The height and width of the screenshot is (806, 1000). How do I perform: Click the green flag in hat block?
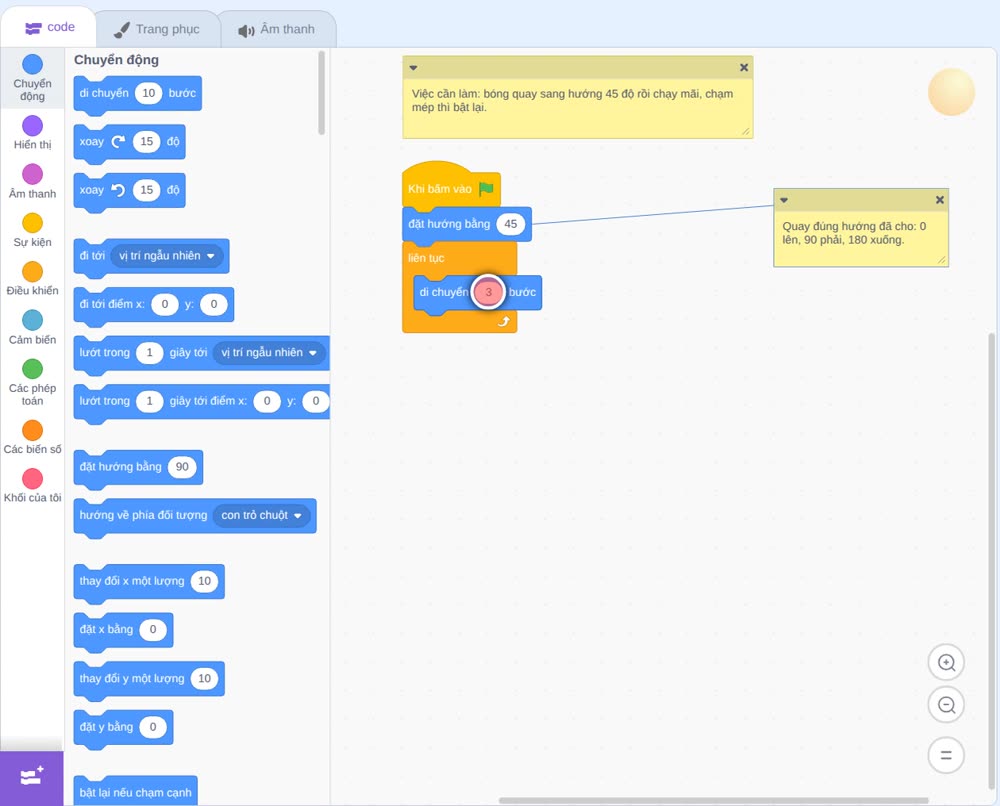pyautogui.click(x=486, y=189)
